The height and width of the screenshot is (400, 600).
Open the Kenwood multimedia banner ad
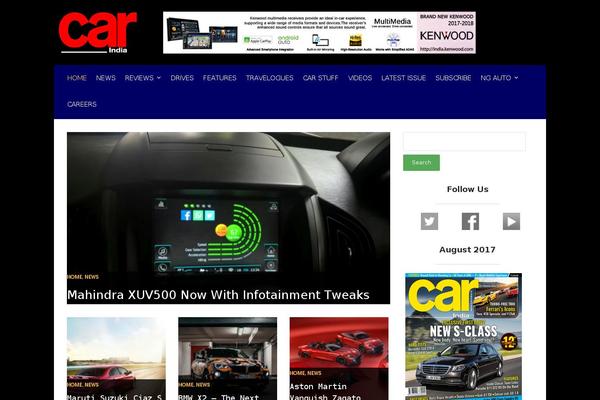[319, 33]
